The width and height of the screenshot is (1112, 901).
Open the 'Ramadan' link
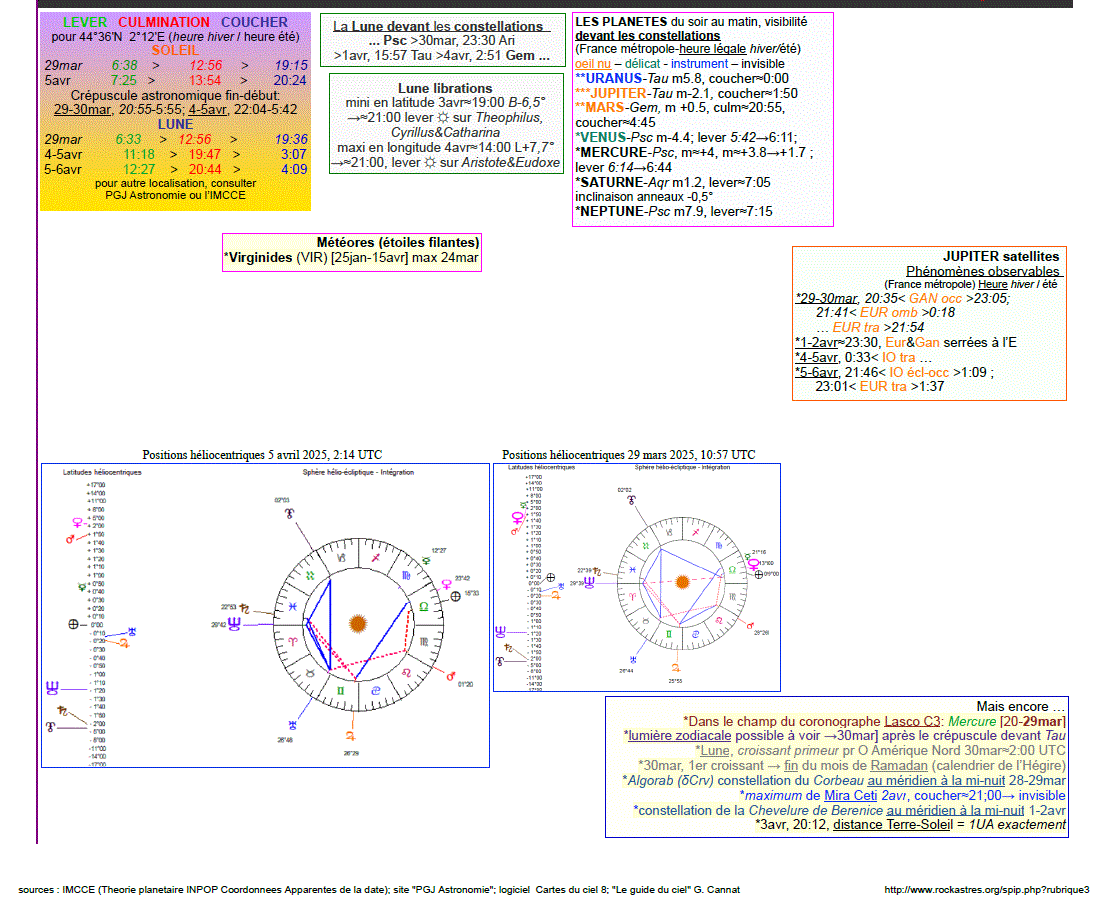(x=899, y=765)
